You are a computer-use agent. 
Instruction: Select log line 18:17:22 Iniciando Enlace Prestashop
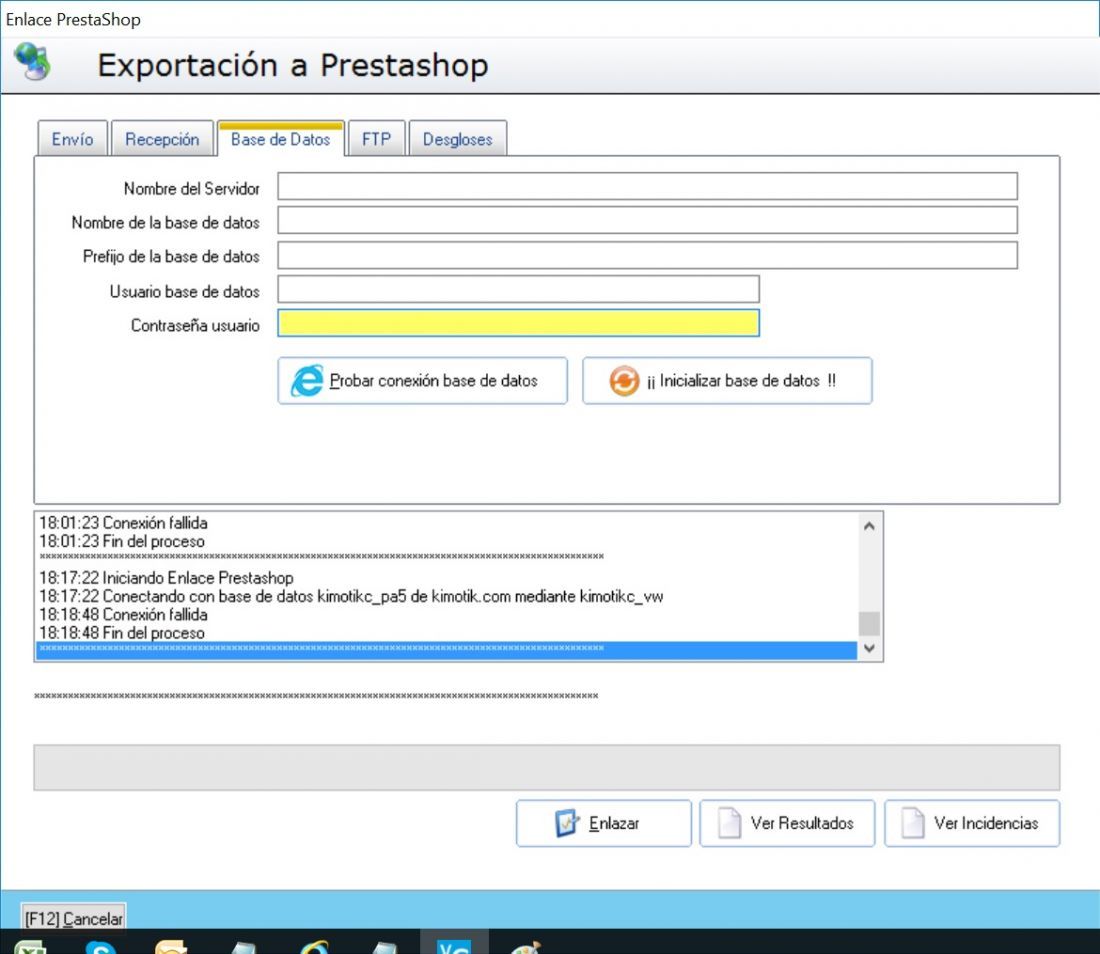pos(166,577)
